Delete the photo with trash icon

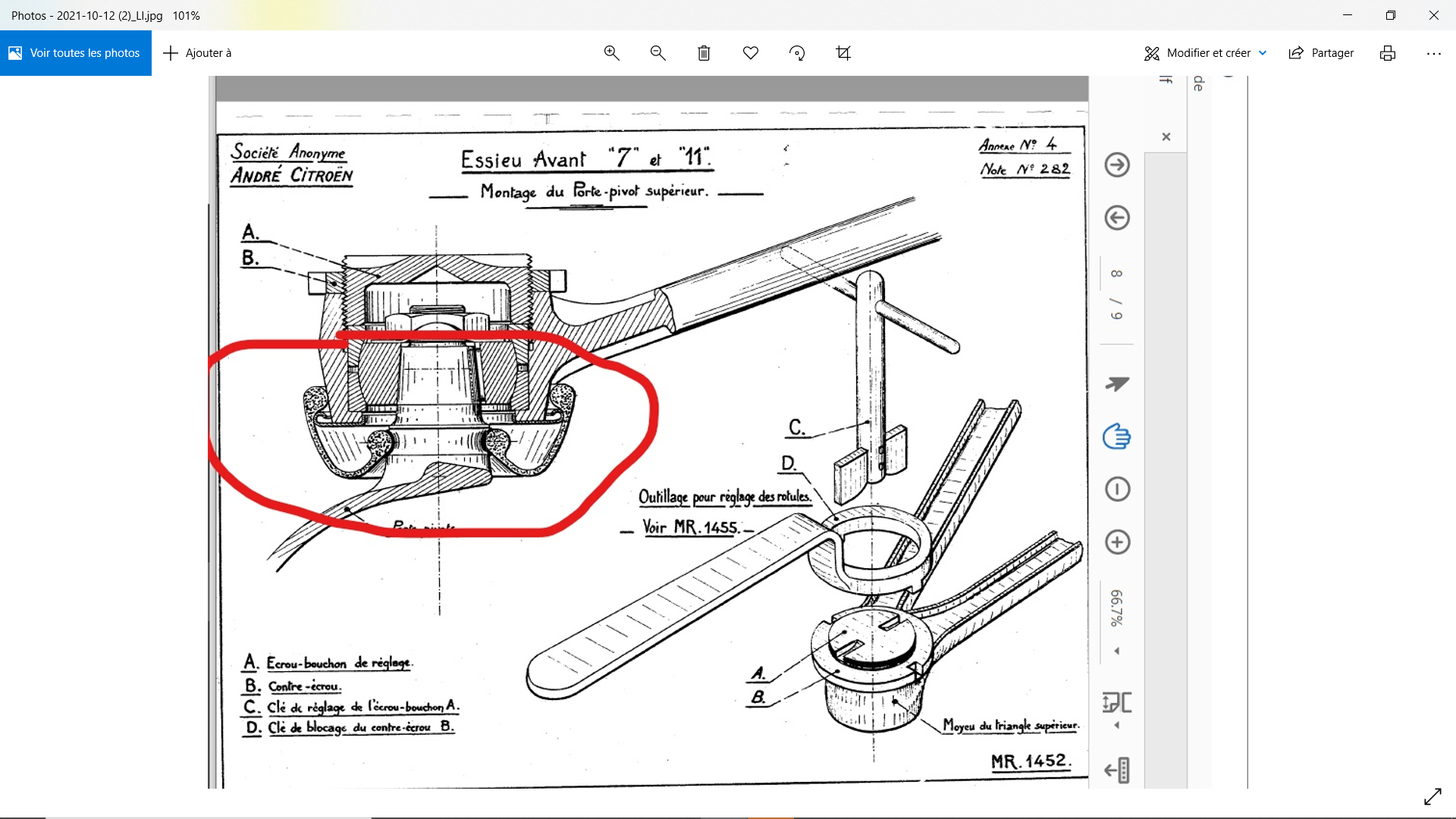pos(704,53)
